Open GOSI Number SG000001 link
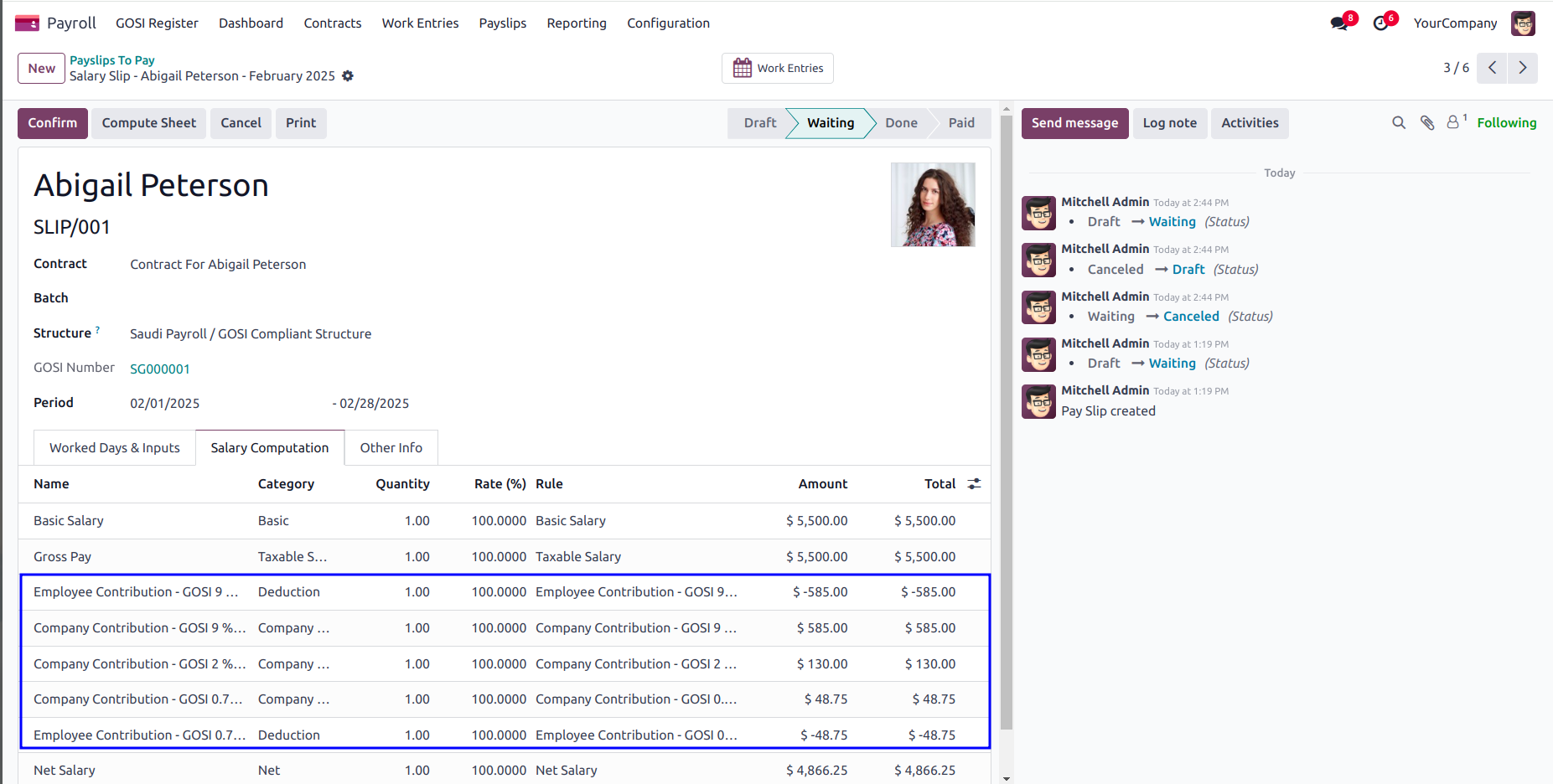Image resolution: width=1553 pixels, height=784 pixels. tap(160, 369)
